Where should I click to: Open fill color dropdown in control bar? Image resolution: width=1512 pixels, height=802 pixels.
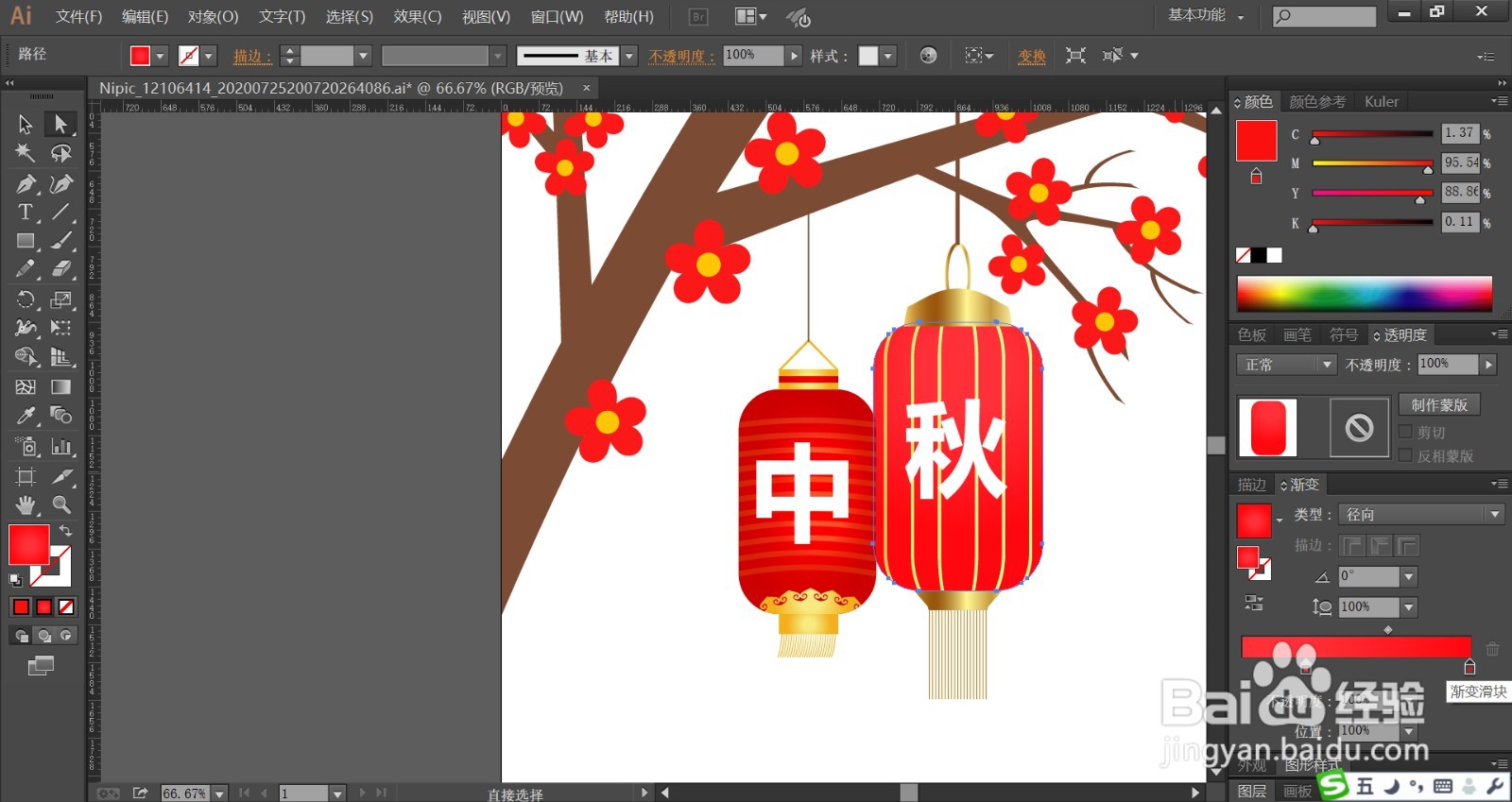click(160, 56)
